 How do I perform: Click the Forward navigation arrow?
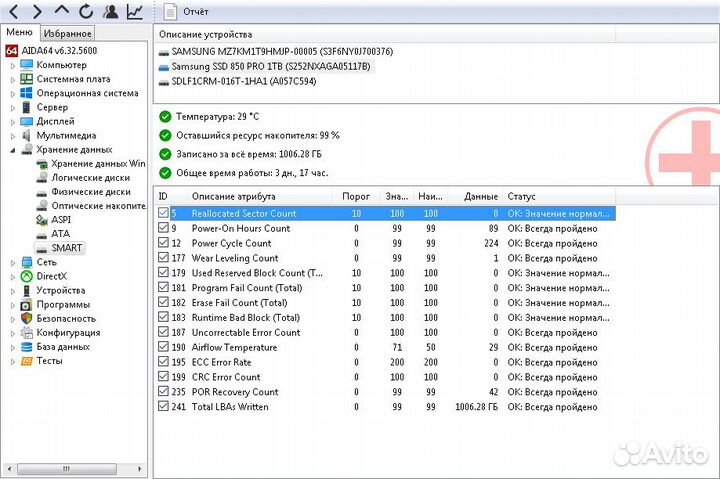tap(37, 12)
